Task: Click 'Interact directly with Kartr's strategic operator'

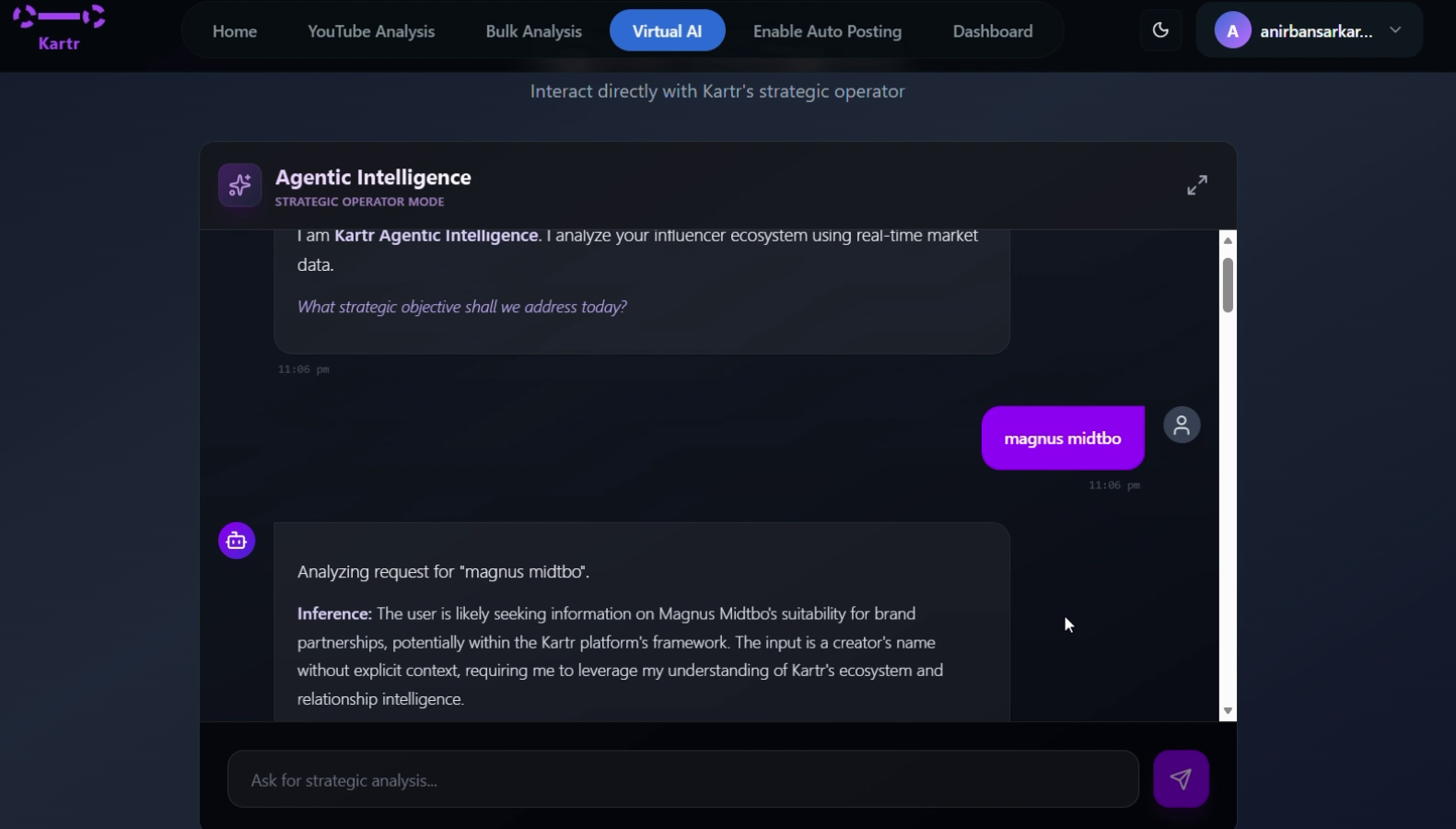Action: pyautogui.click(x=717, y=91)
